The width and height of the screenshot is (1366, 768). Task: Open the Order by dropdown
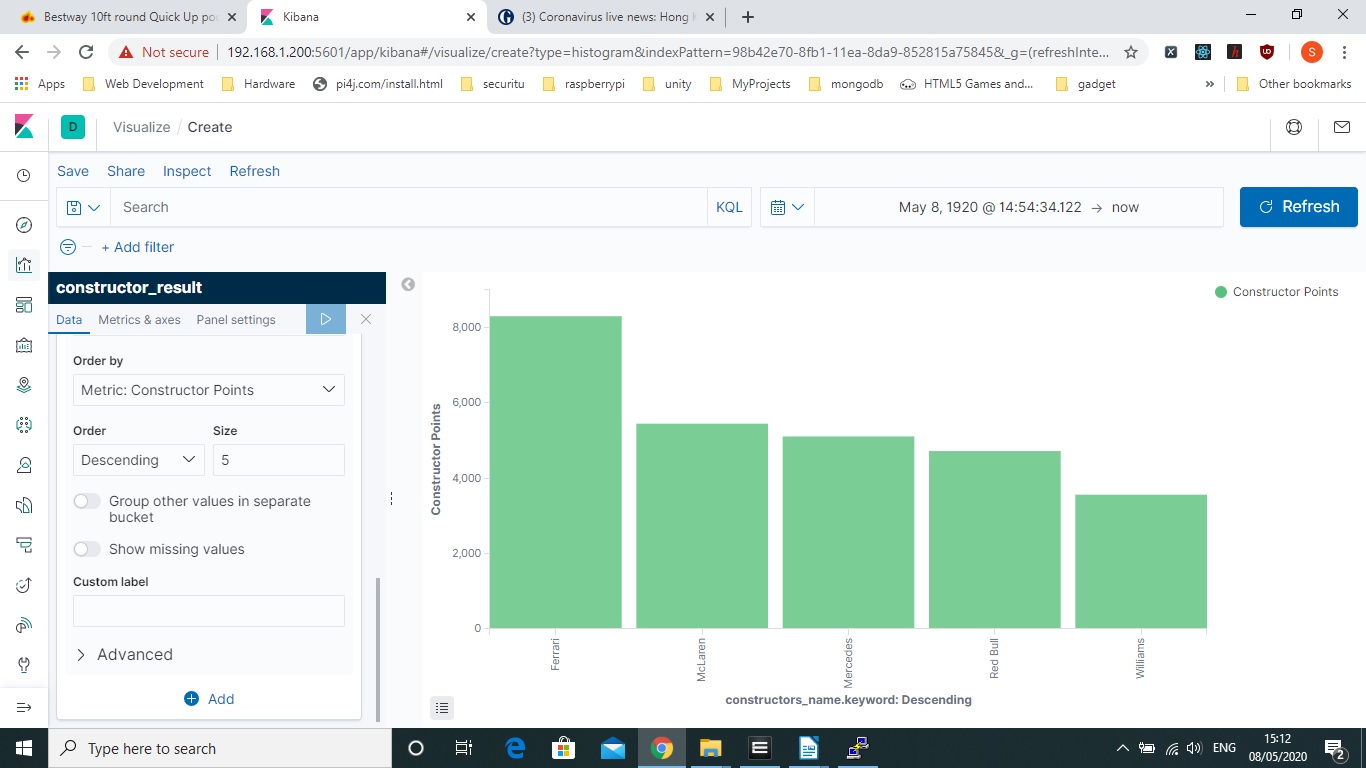(x=209, y=390)
